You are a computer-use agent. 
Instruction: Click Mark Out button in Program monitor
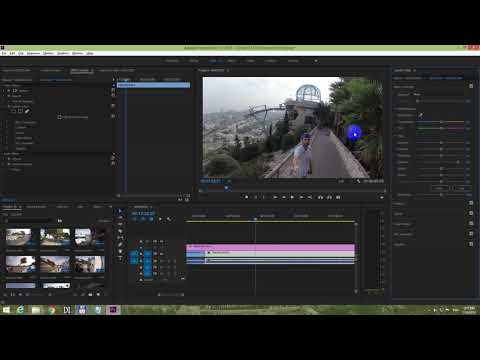tap(264, 197)
